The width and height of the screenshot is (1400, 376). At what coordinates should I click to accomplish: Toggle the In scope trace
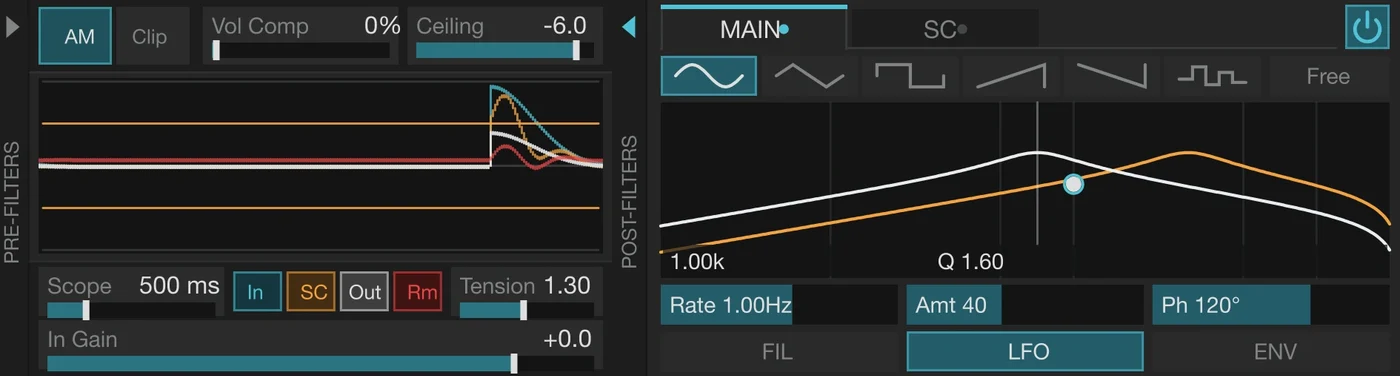[x=256, y=292]
